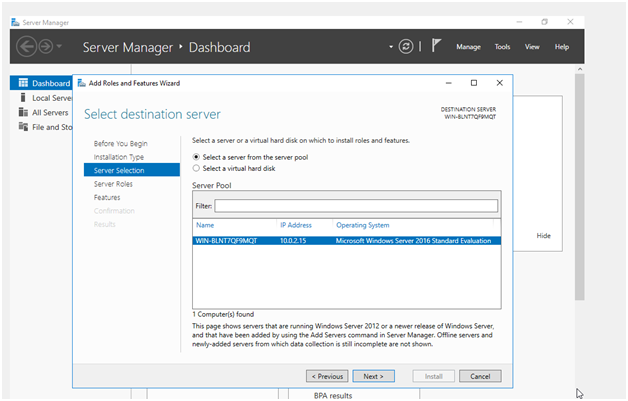
Task: Restore down the Server Manager window
Action: coord(544,22)
